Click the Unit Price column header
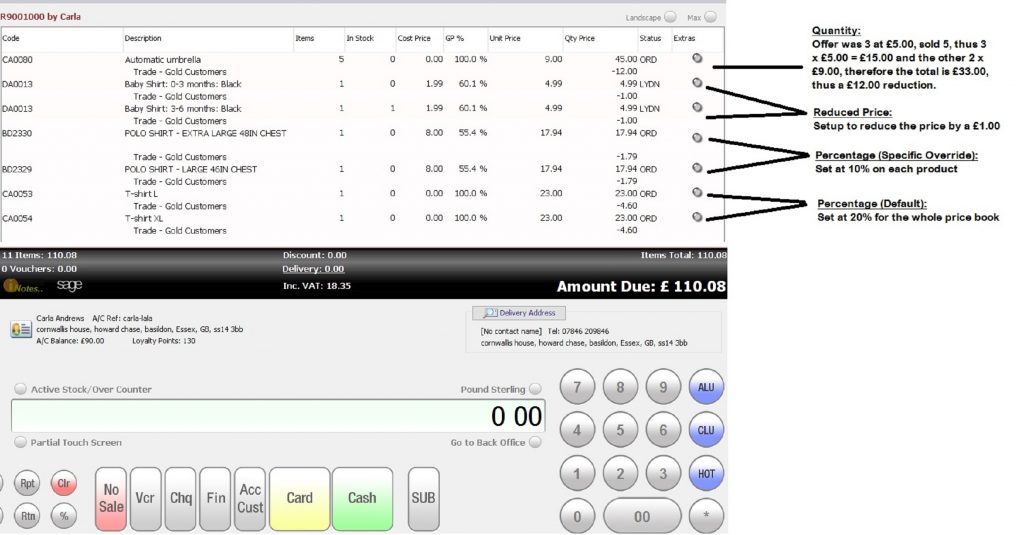 [x=505, y=38]
